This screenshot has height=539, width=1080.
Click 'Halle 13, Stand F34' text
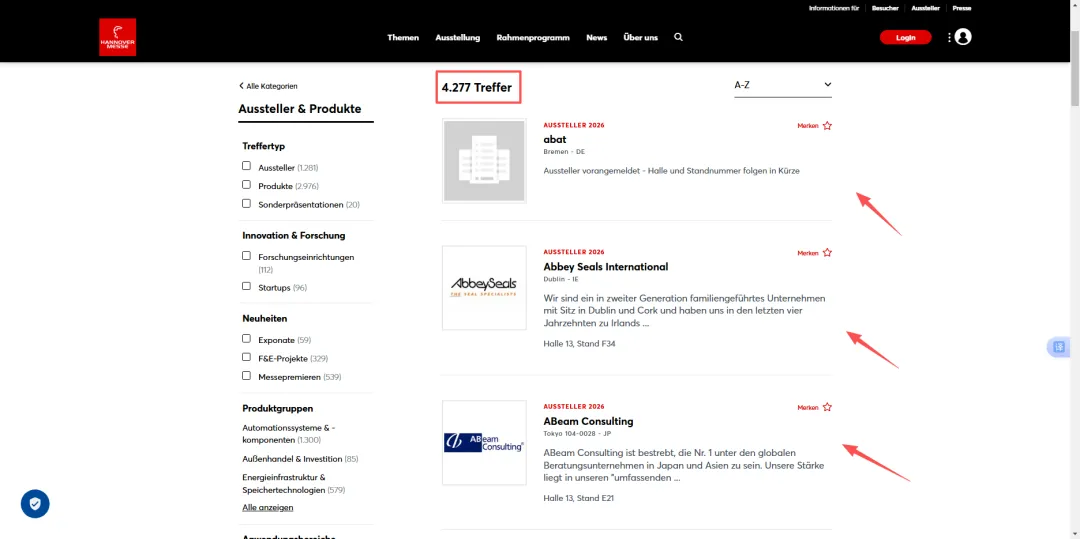579,344
